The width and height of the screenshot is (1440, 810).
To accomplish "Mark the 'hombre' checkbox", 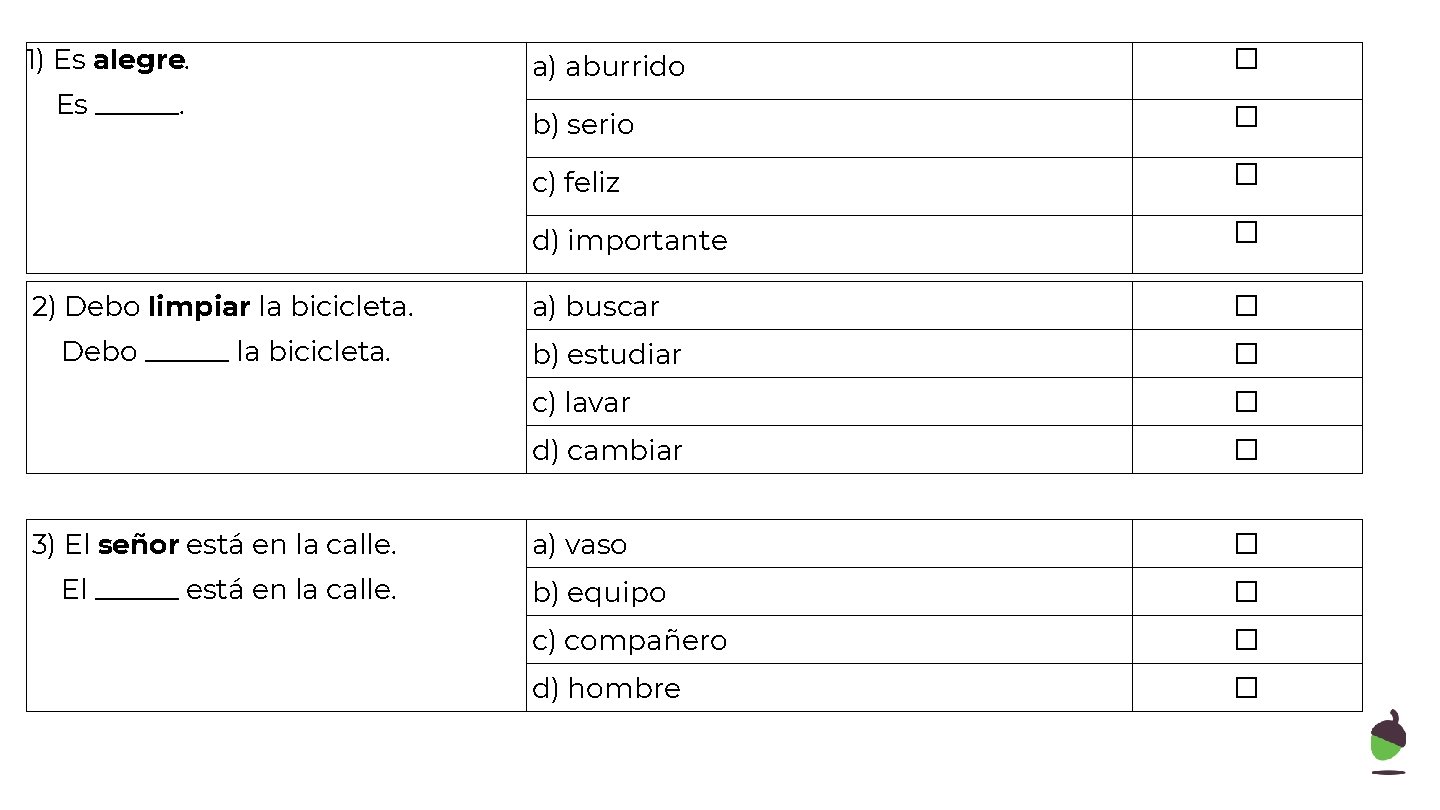I will pos(1246,688).
